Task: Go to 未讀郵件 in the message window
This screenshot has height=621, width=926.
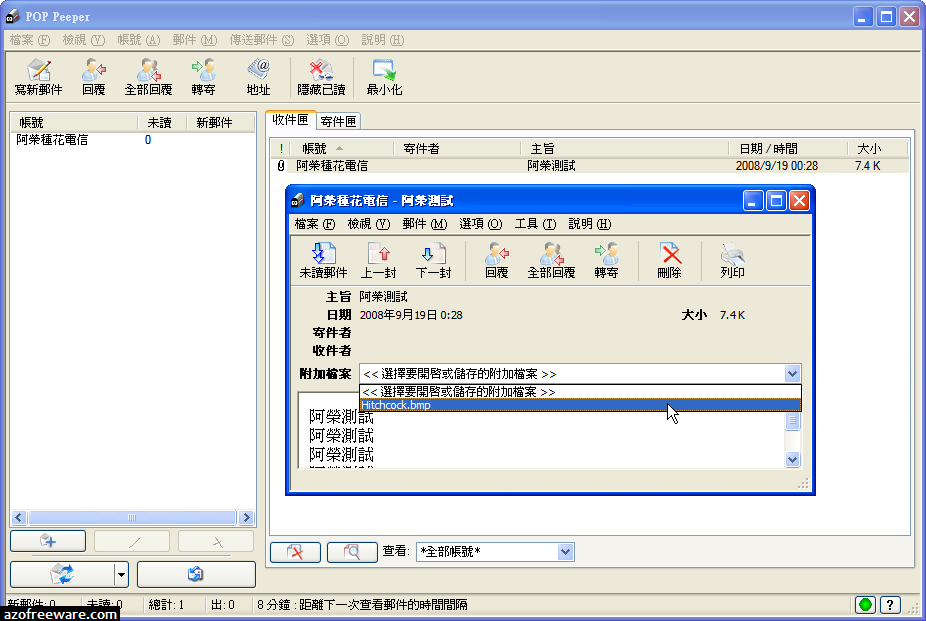Action: [x=323, y=260]
